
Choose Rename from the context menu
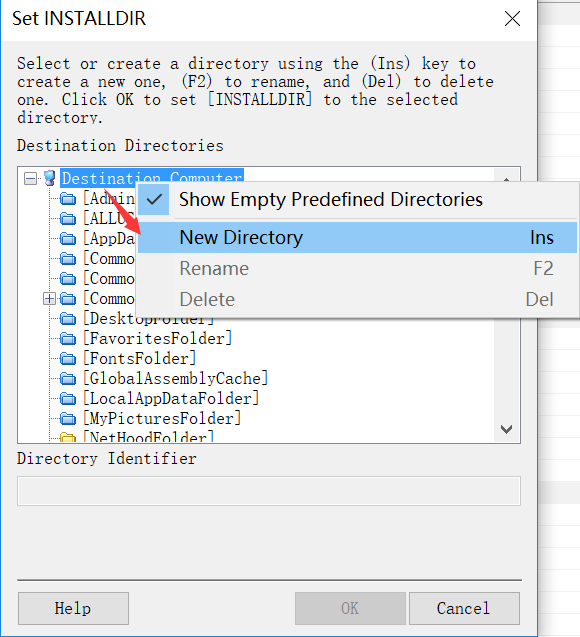[x=357, y=269]
